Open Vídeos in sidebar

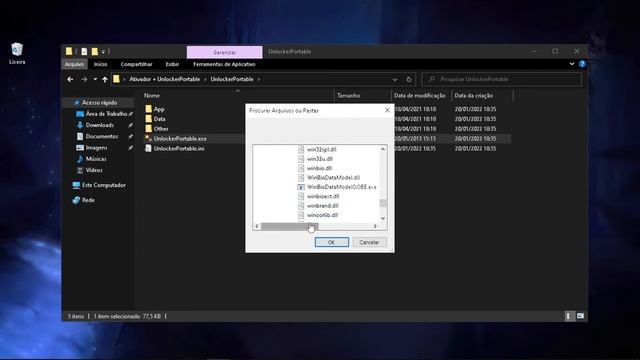click(94, 170)
